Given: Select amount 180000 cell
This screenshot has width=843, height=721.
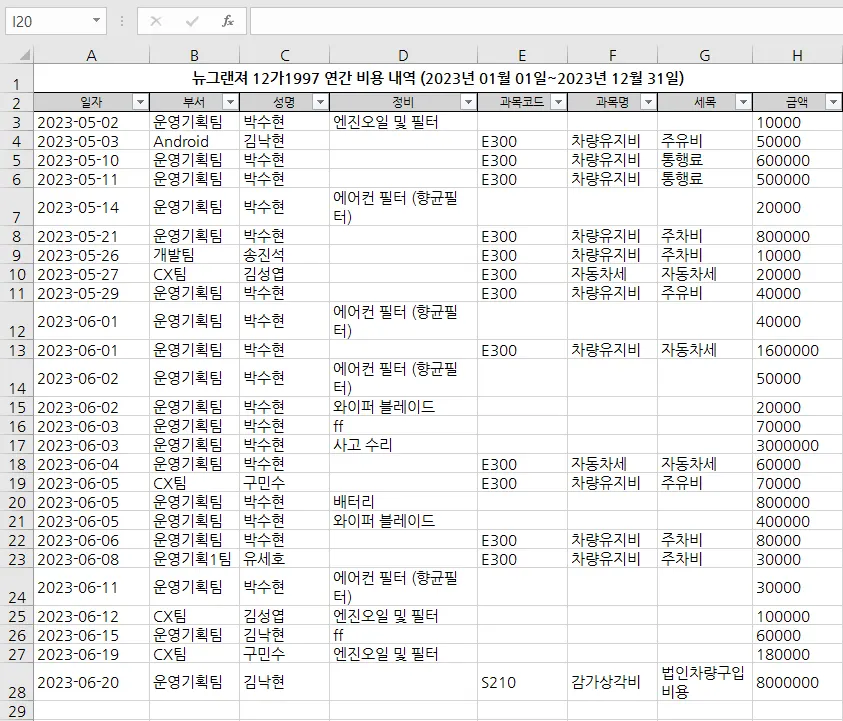Looking at the screenshot, I should pyautogui.click(x=797, y=654).
